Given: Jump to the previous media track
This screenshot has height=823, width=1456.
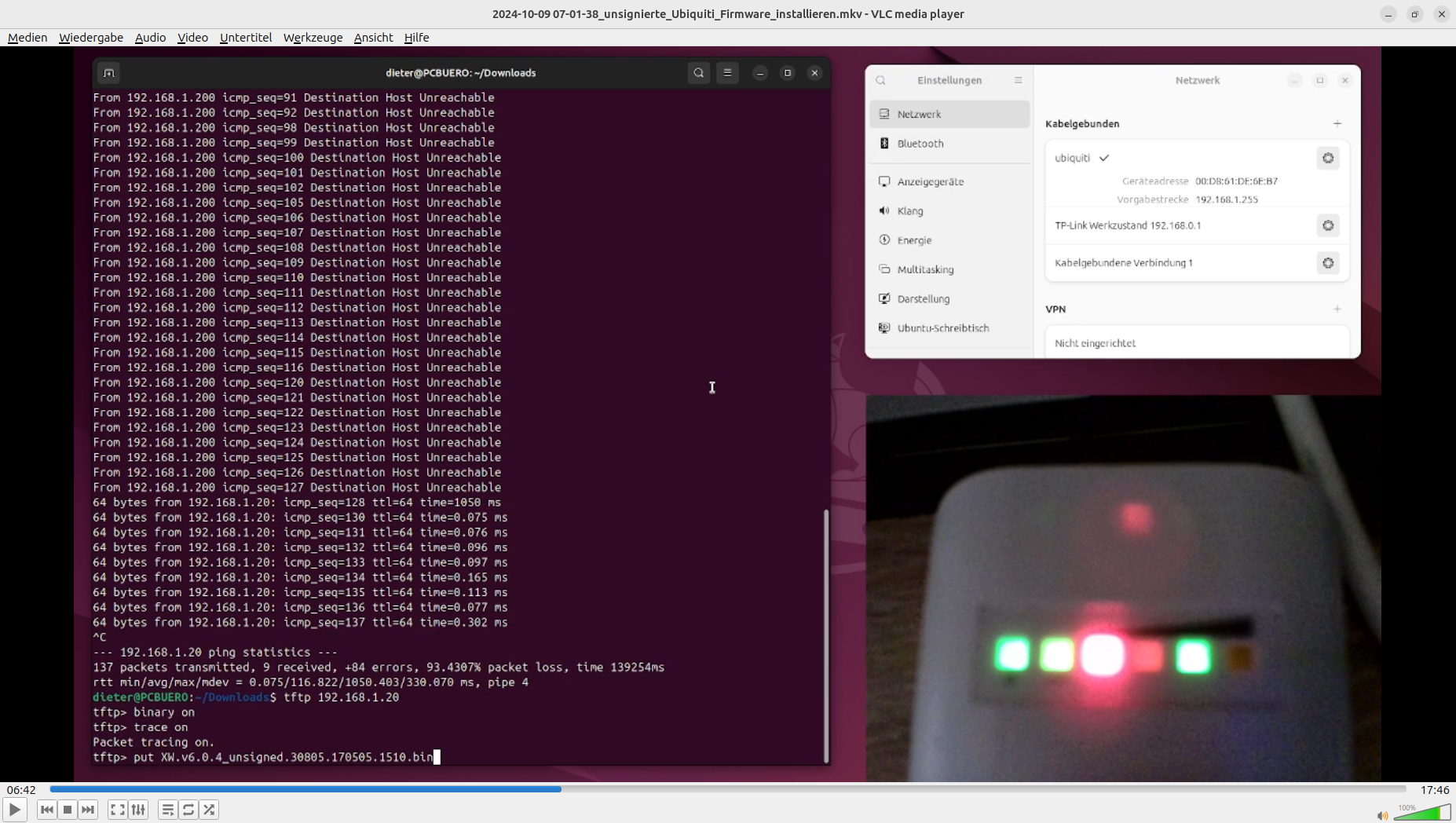Looking at the screenshot, I should 46,810.
